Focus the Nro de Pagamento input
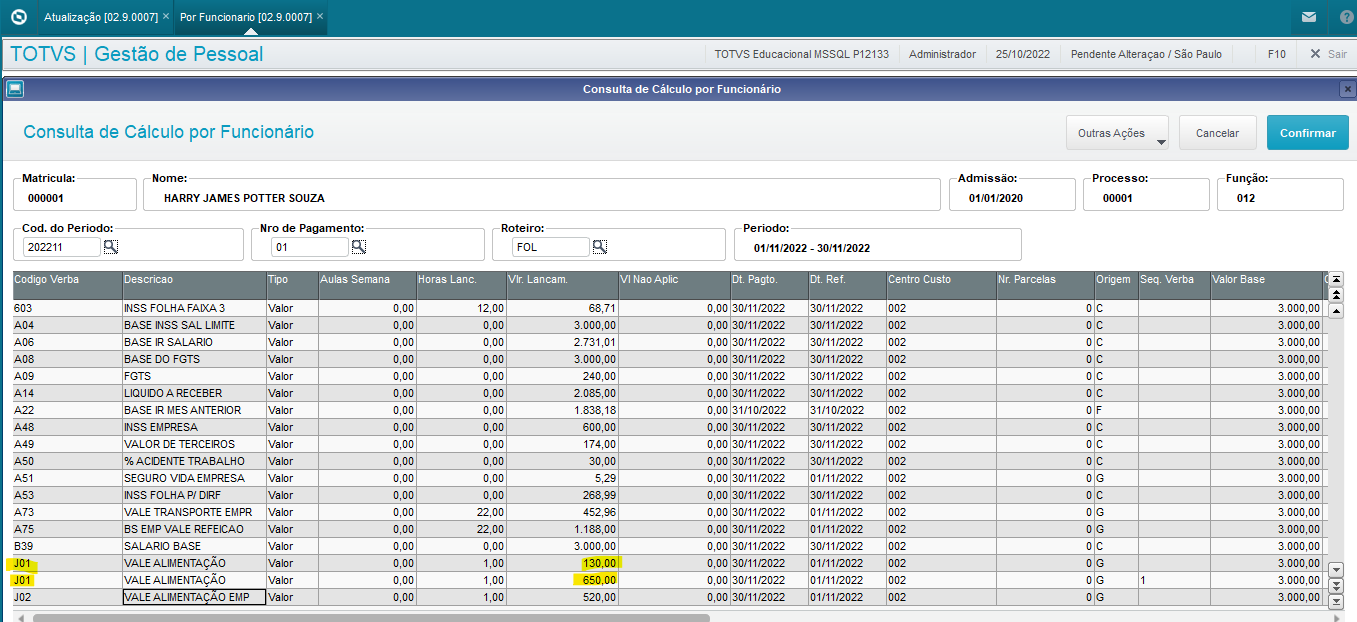 309,246
